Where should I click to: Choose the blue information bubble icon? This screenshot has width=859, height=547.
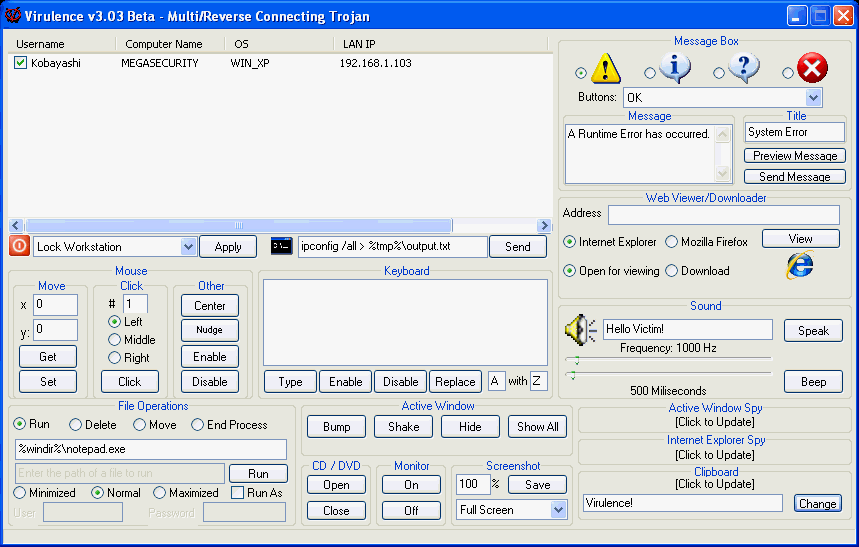click(x=675, y=69)
